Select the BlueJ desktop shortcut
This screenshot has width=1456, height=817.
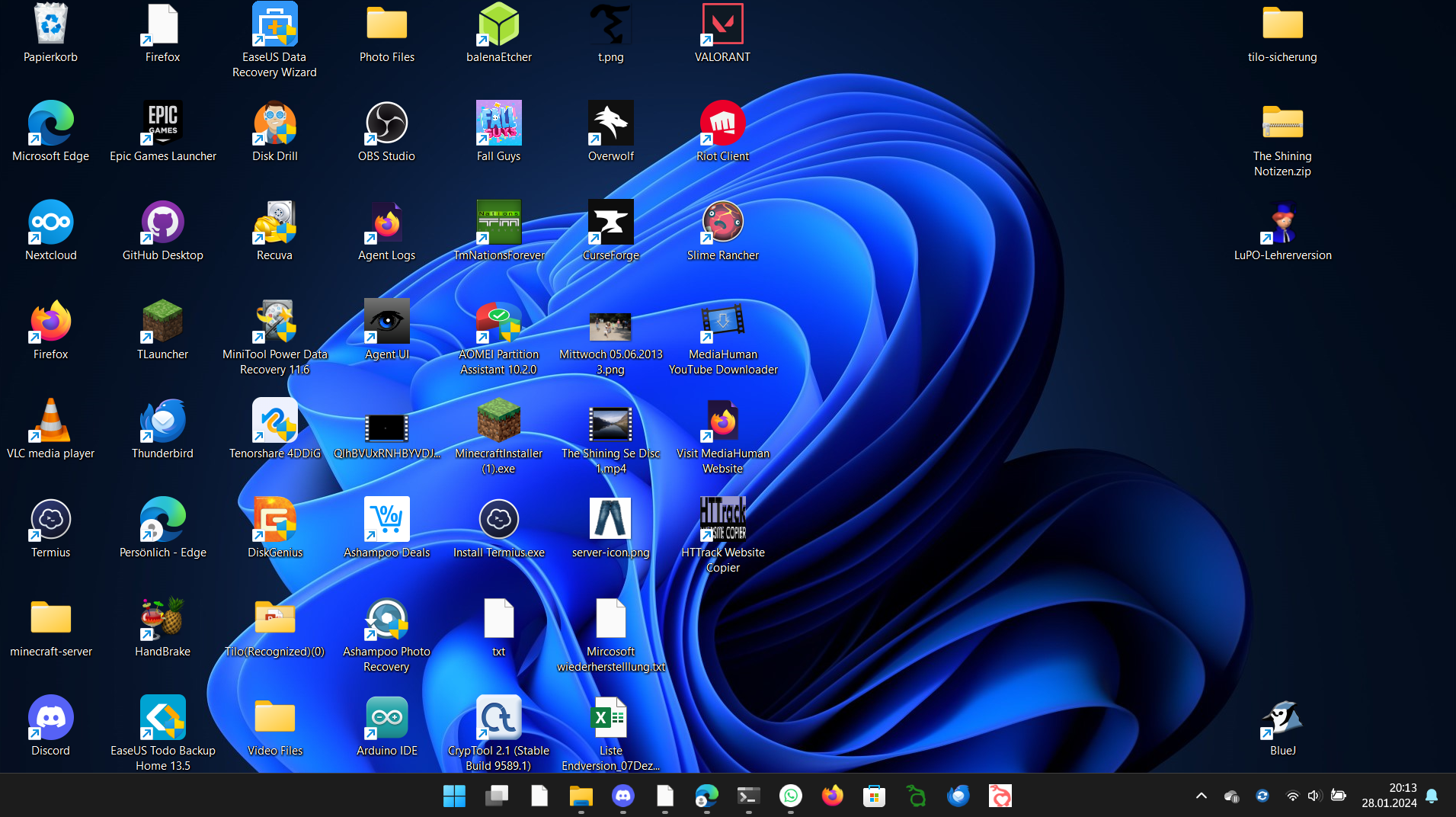point(1282,719)
